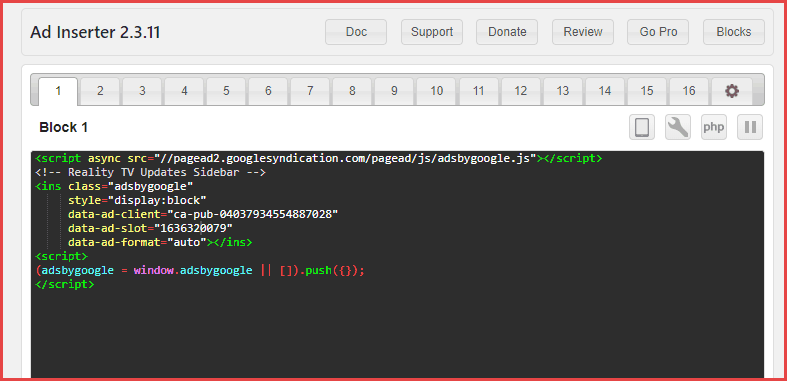Click the opening <script> tag line

click(x=62, y=257)
